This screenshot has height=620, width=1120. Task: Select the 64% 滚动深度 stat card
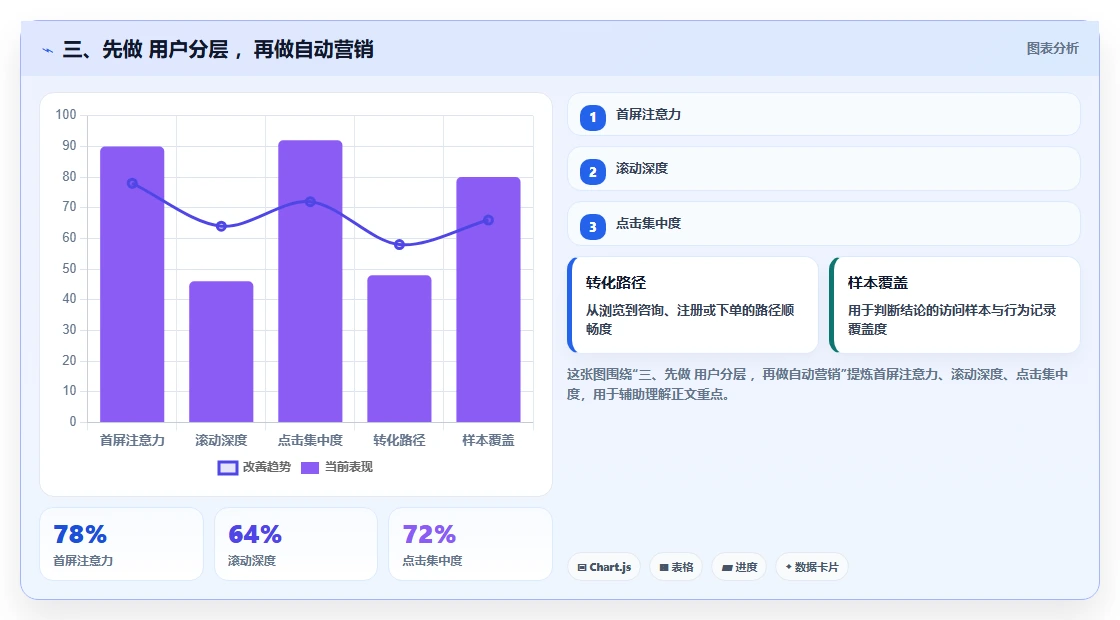(296, 544)
